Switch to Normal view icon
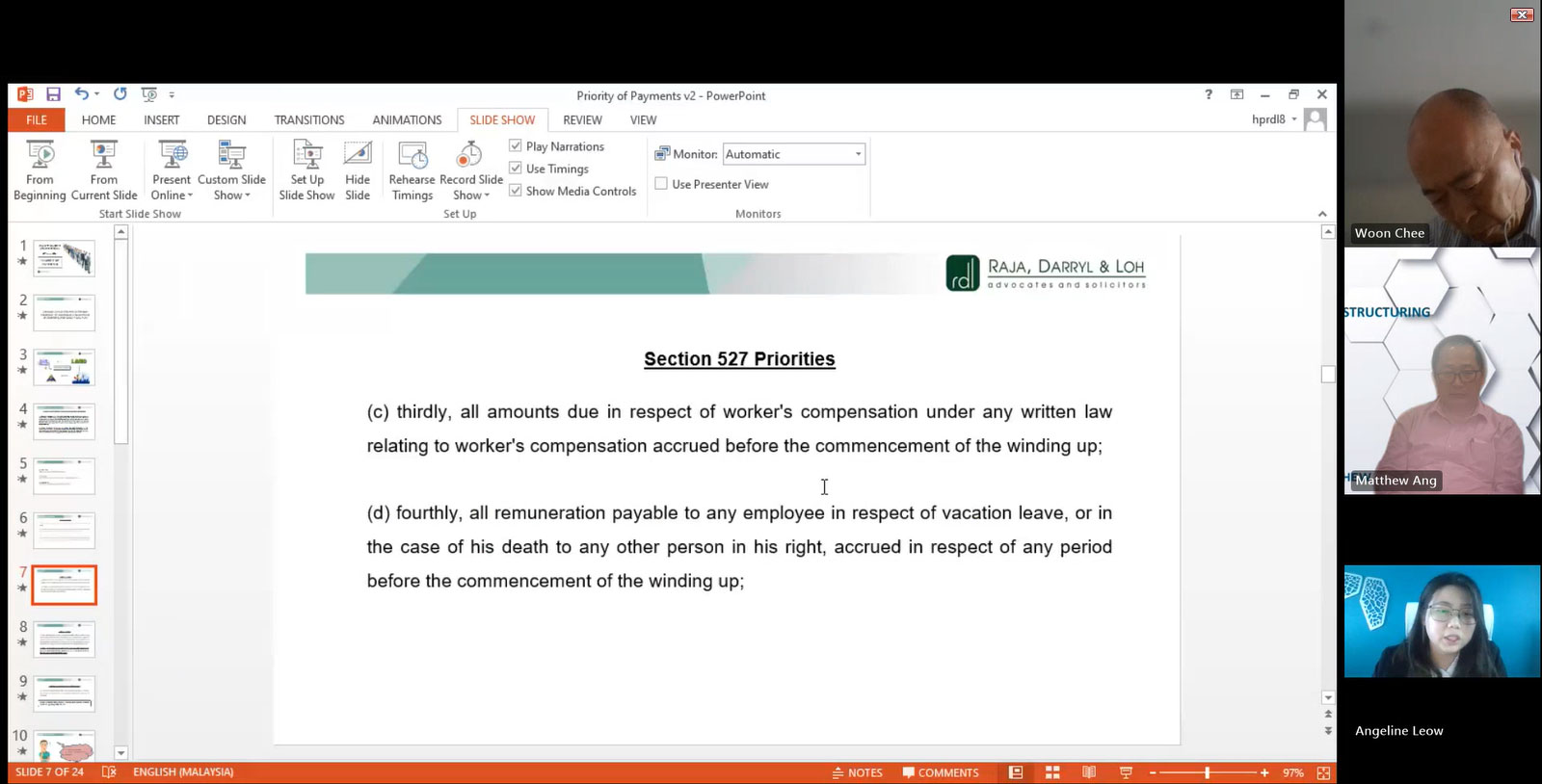This screenshot has height=784, width=1542. pyautogui.click(x=1016, y=772)
